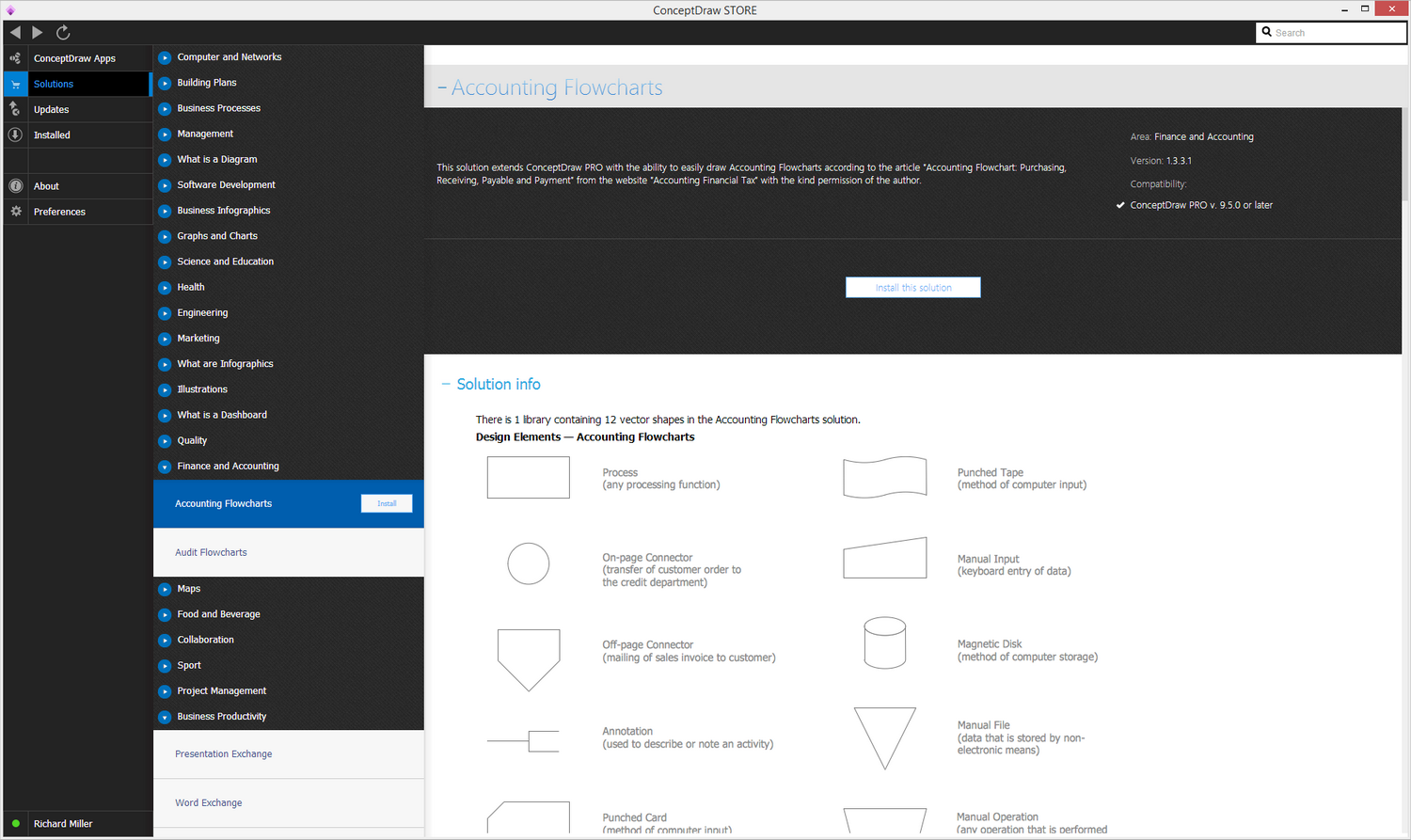The width and height of the screenshot is (1411, 840).
Task: Collapse the Finance and Accounting category
Action: pyautogui.click(x=165, y=467)
